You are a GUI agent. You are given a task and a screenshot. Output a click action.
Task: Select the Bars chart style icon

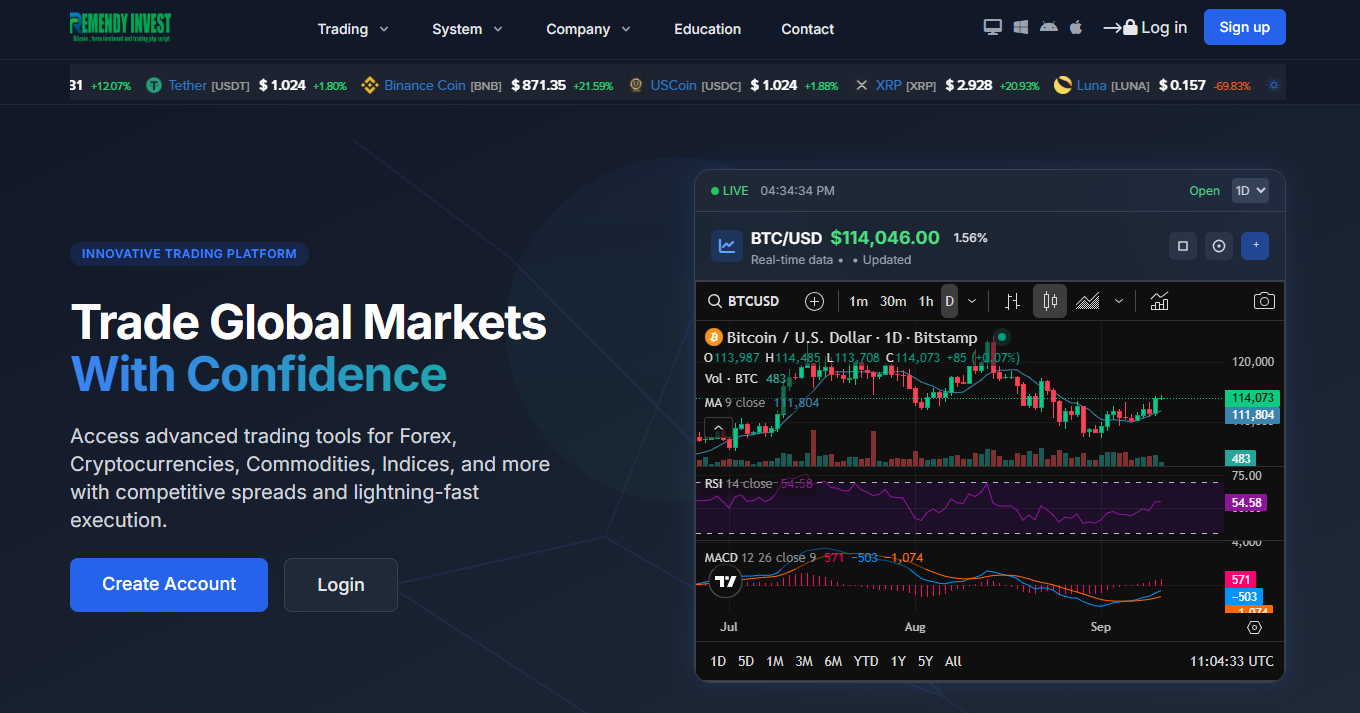point(1013,301)
